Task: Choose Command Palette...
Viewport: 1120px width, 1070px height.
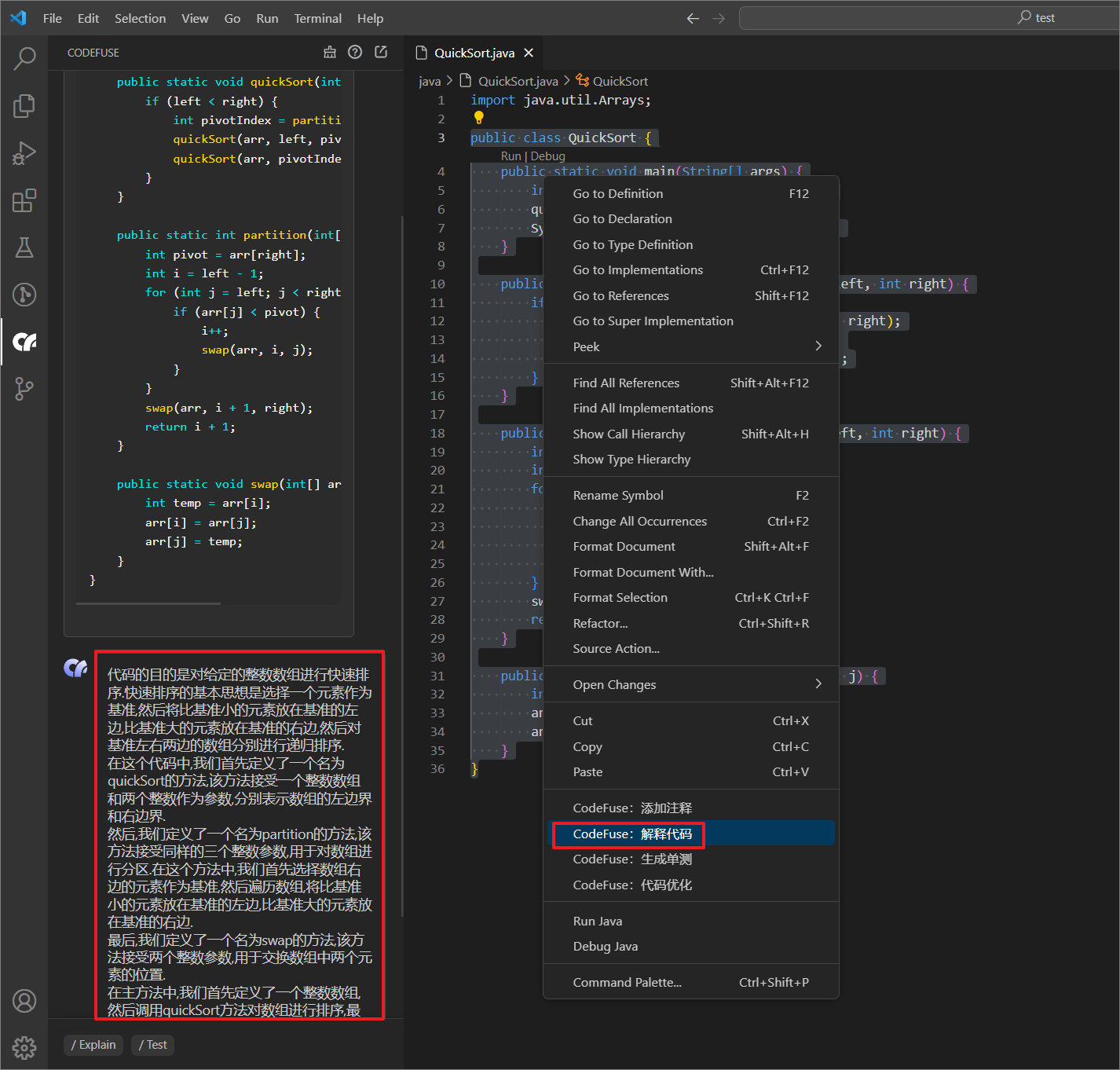Action: (x=691, y=982)
